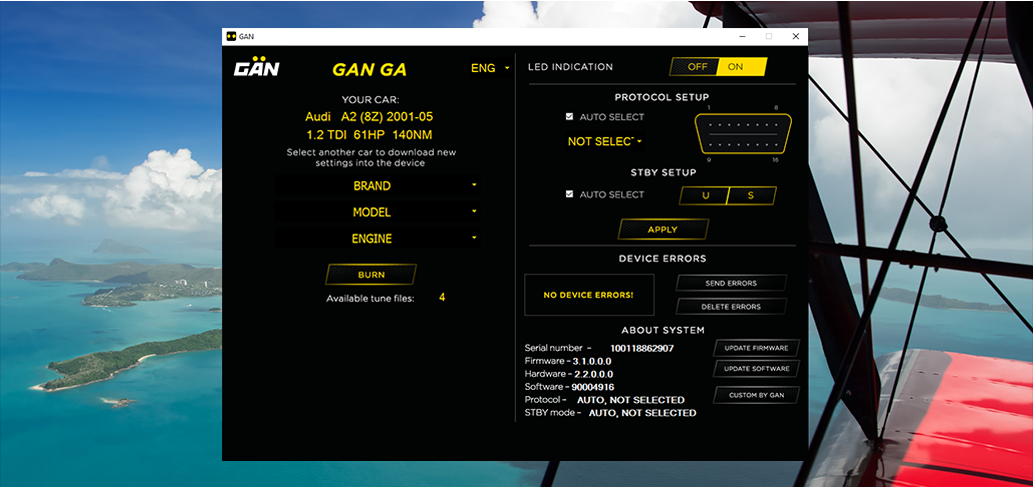Click the GAN logo in header

(256, 68)
